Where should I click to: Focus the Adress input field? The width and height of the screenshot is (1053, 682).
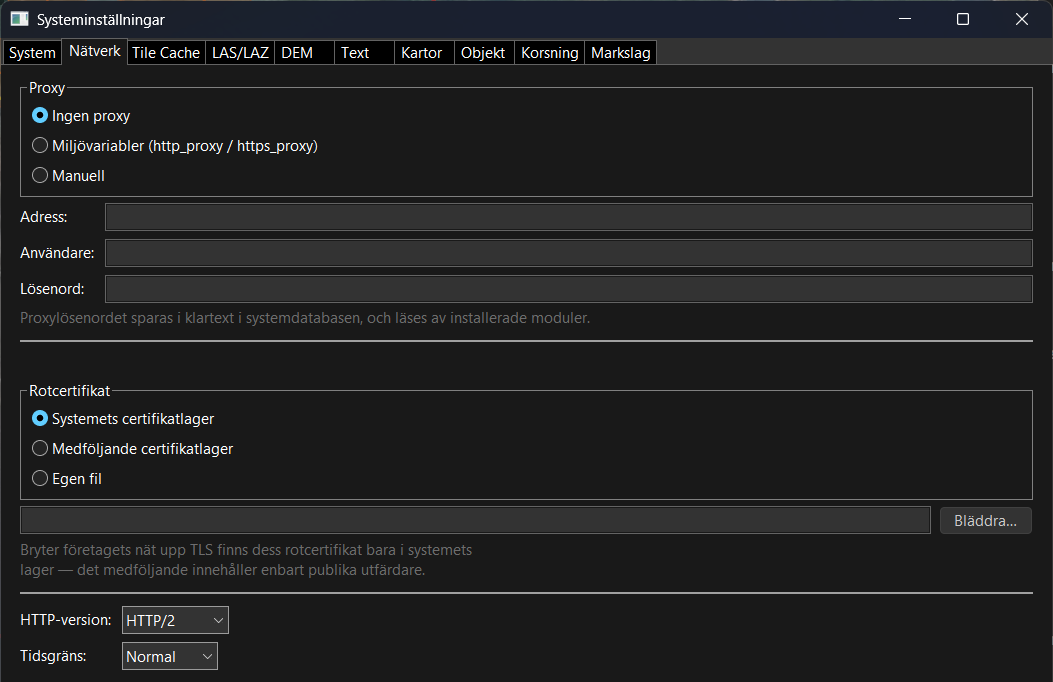click(568, 217)
